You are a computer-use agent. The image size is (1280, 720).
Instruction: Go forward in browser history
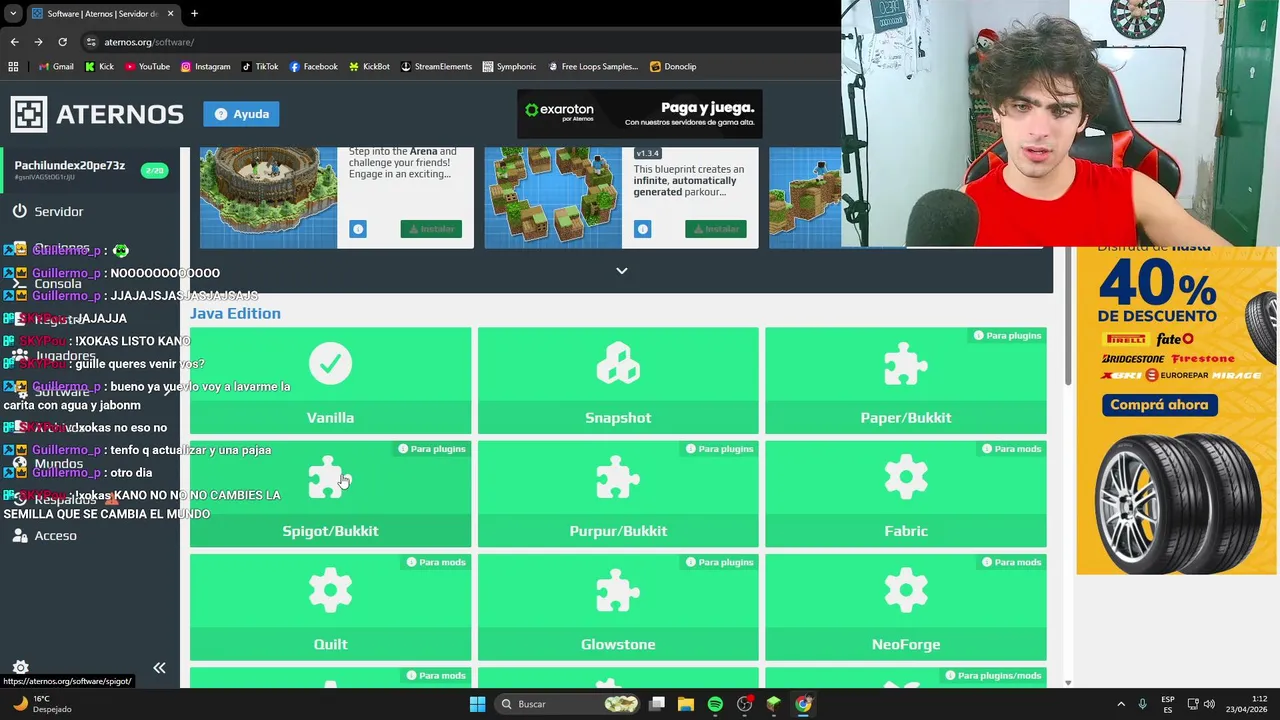click(38, 42)
